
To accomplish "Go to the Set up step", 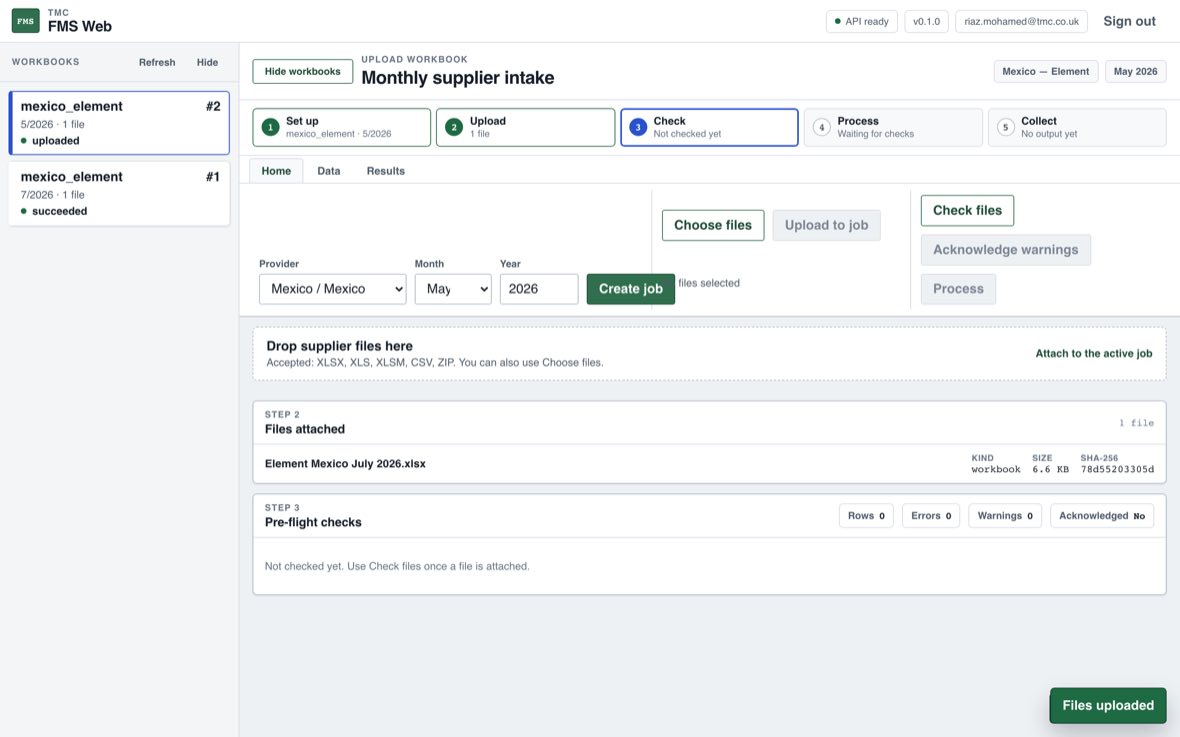I will (342, 127).
